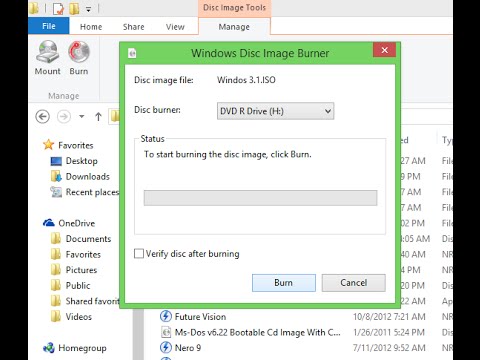Open the Disc burner drive dropdown

275,111
